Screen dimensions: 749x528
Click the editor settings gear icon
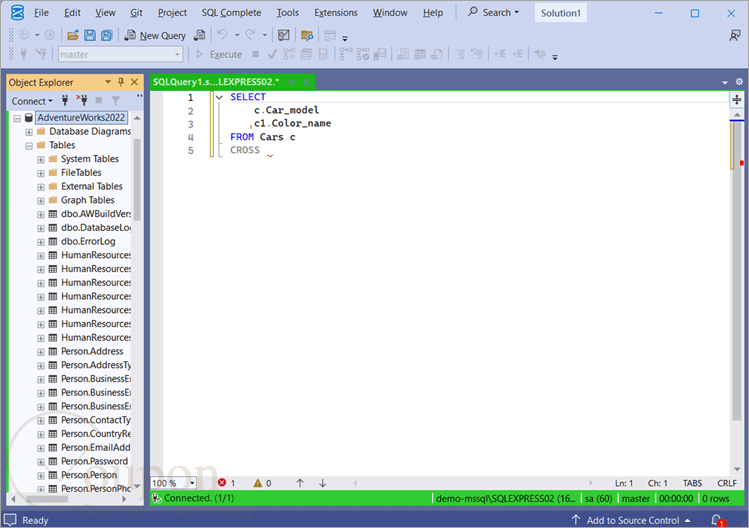click(739, 82)
